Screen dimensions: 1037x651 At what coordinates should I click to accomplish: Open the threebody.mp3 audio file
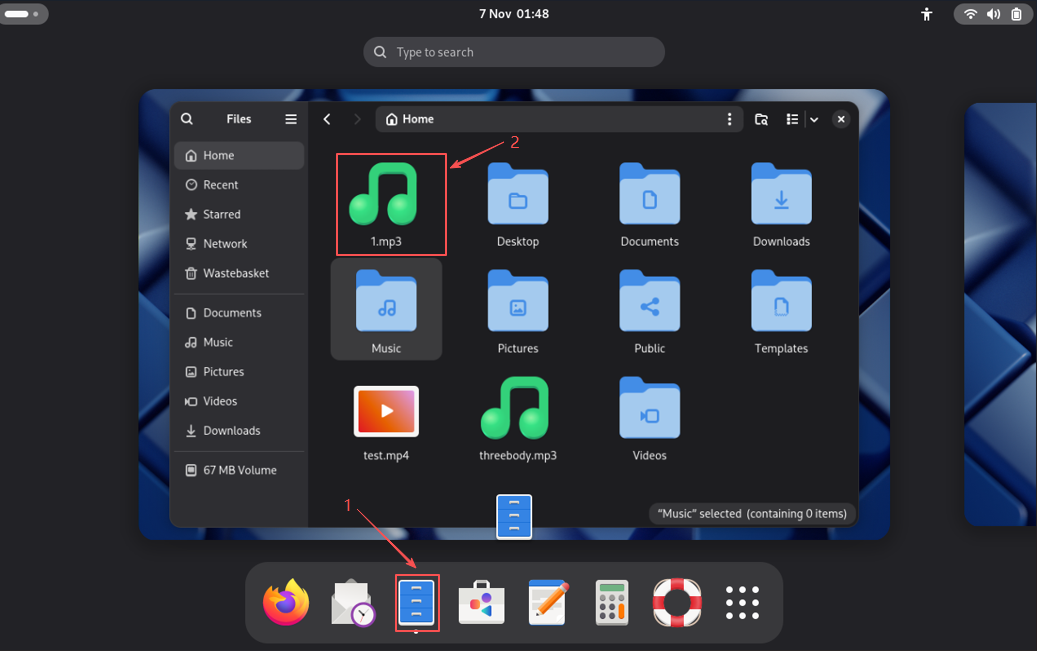coord(517,410)
